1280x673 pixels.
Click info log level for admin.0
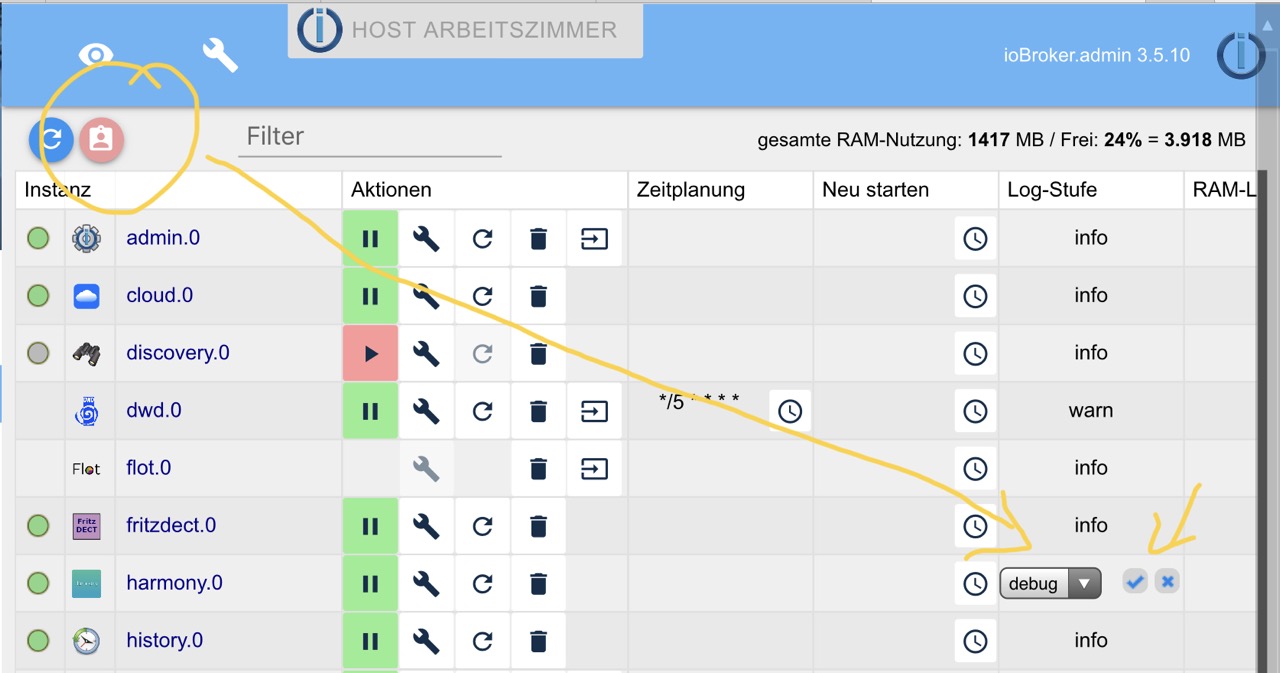(x=1091, y=238)
